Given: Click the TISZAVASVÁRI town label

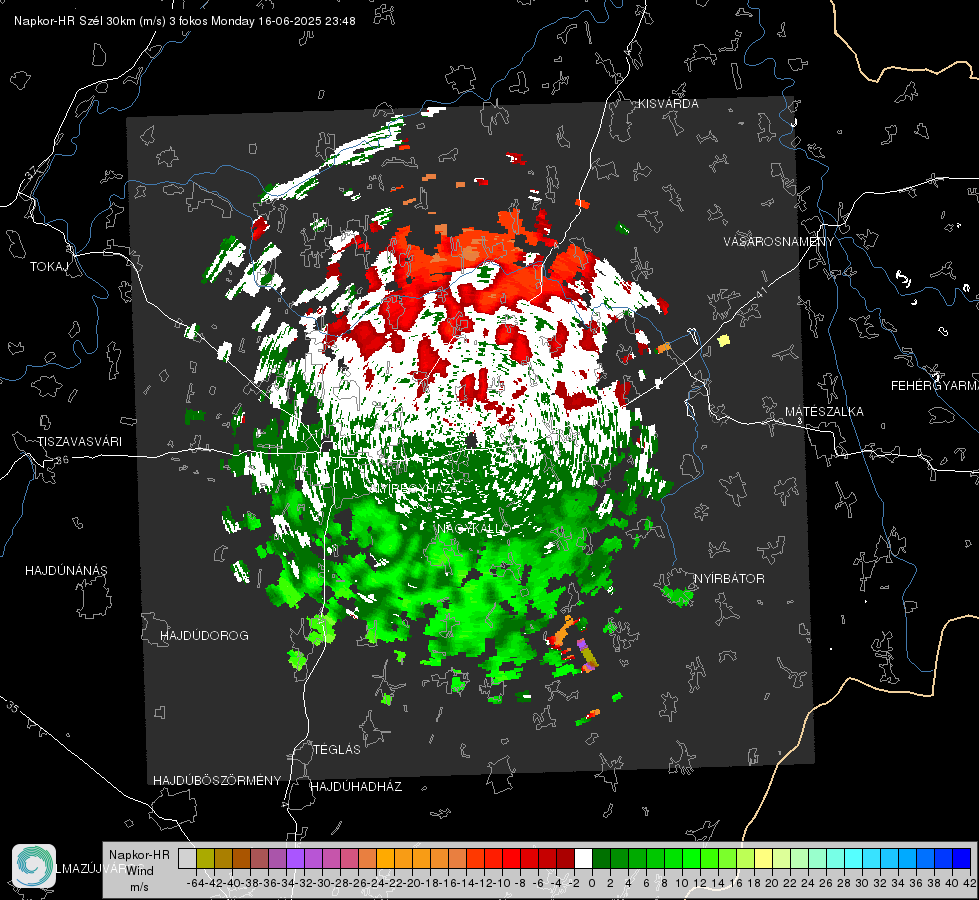Looking at the screenshot, I should [x=79, y=442].
